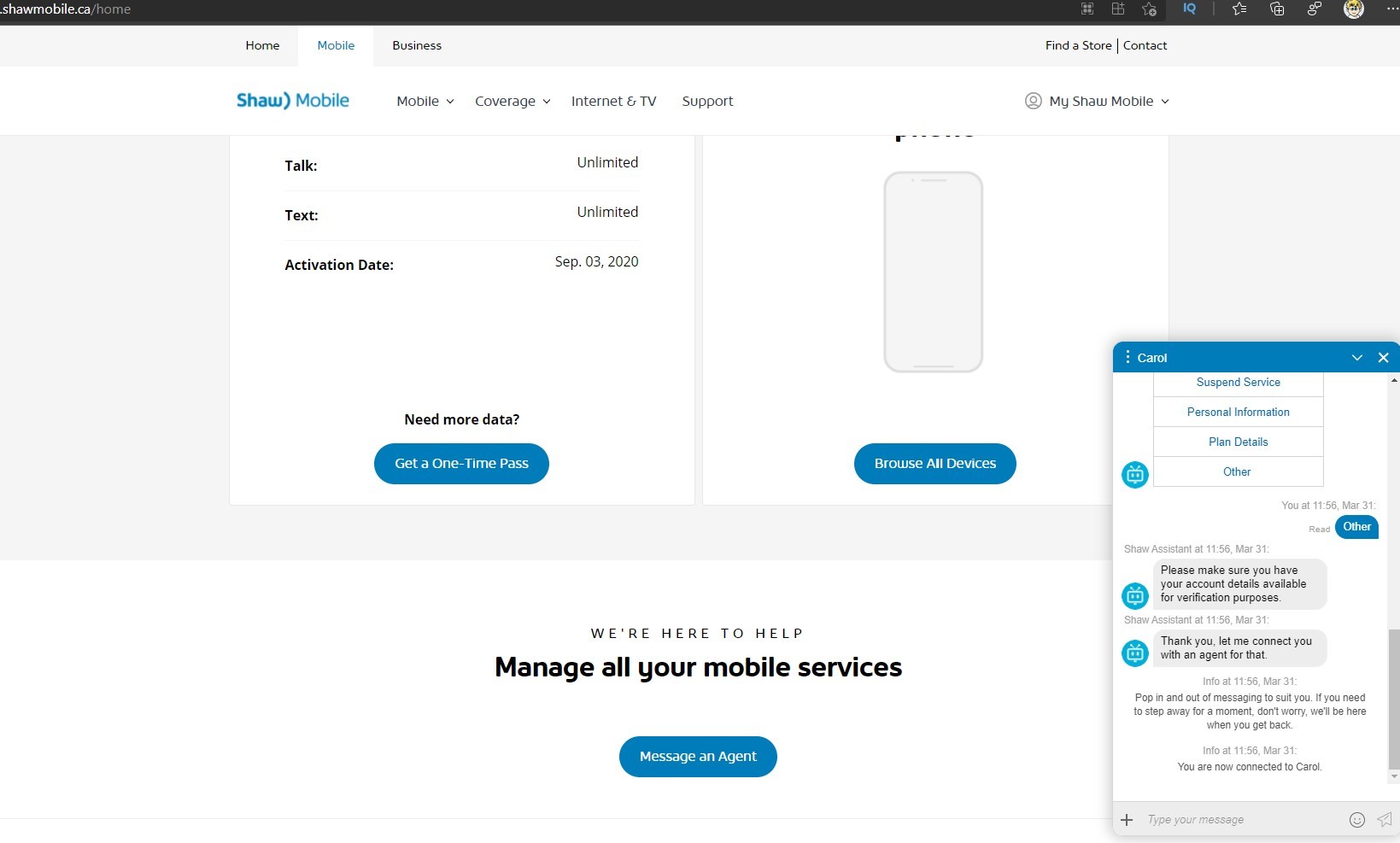Click the Type your message input field

click(1230, 820)
